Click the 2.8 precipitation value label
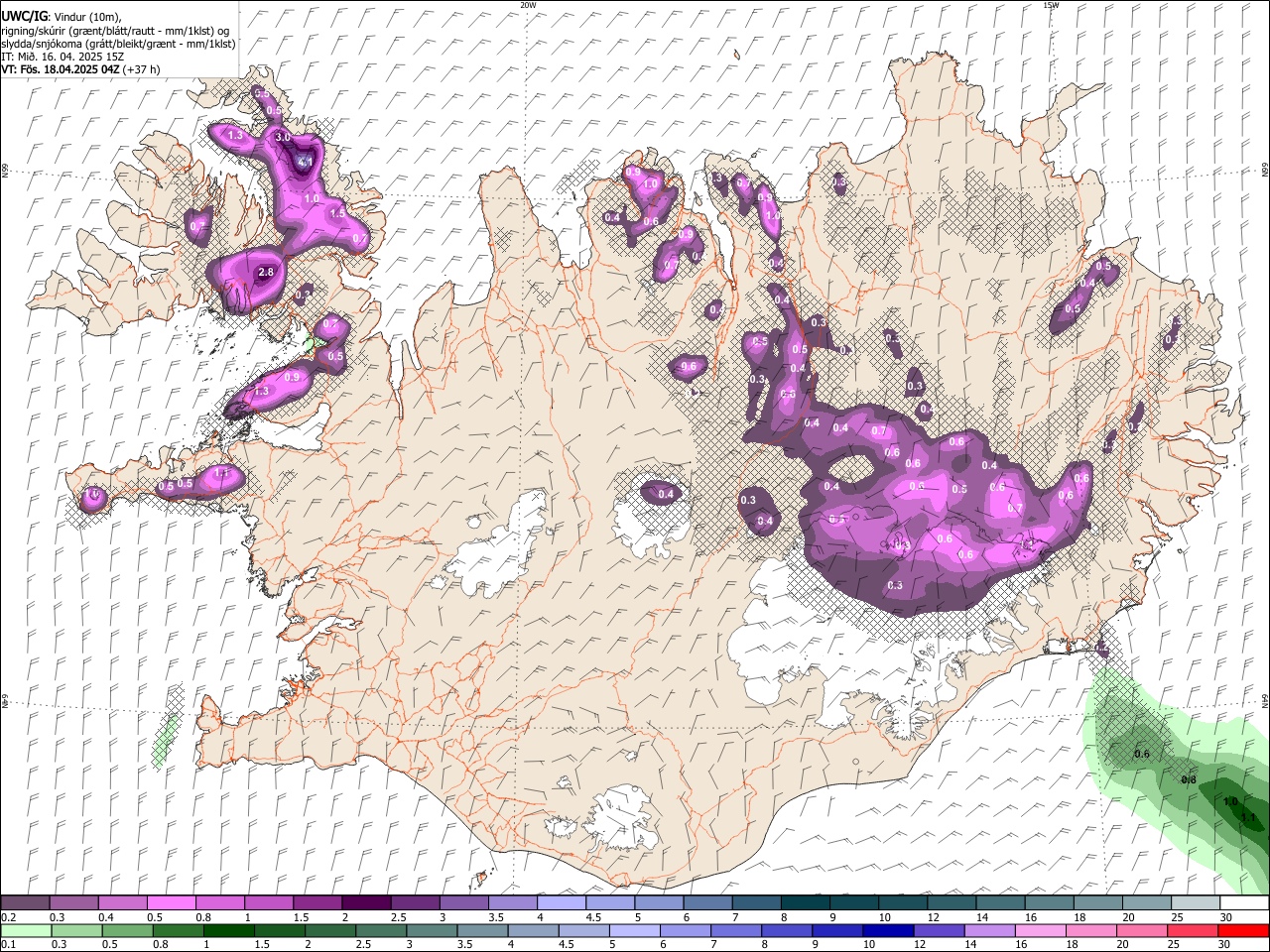The width and height of the screenshot is (1270, 952). coord(265,272)
